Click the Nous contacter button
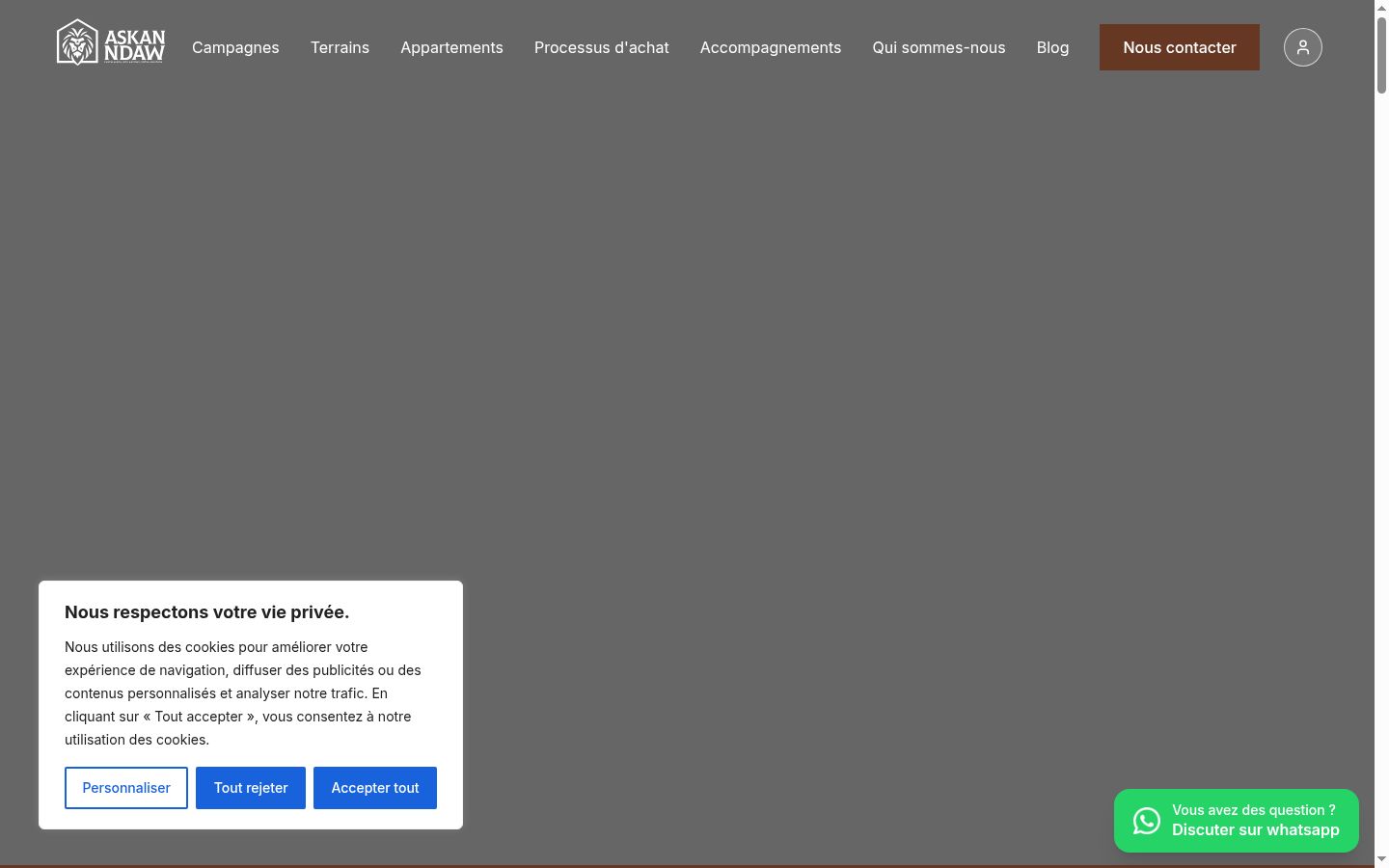Screen dimensions: 1389x868 point(1180,47)
